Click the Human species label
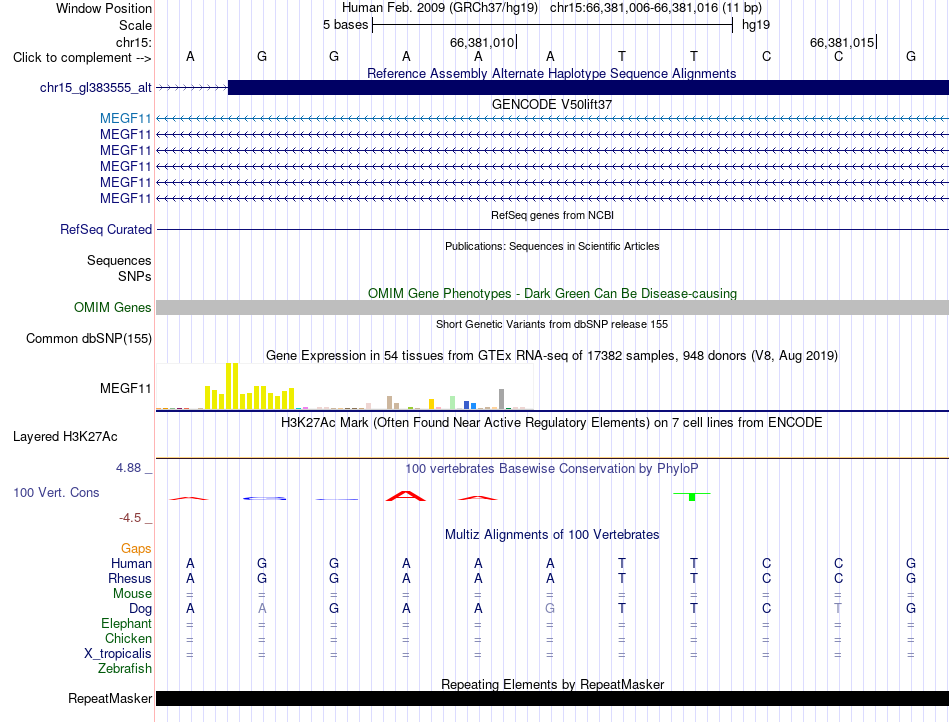950x722 pixels. pos(131,563)
